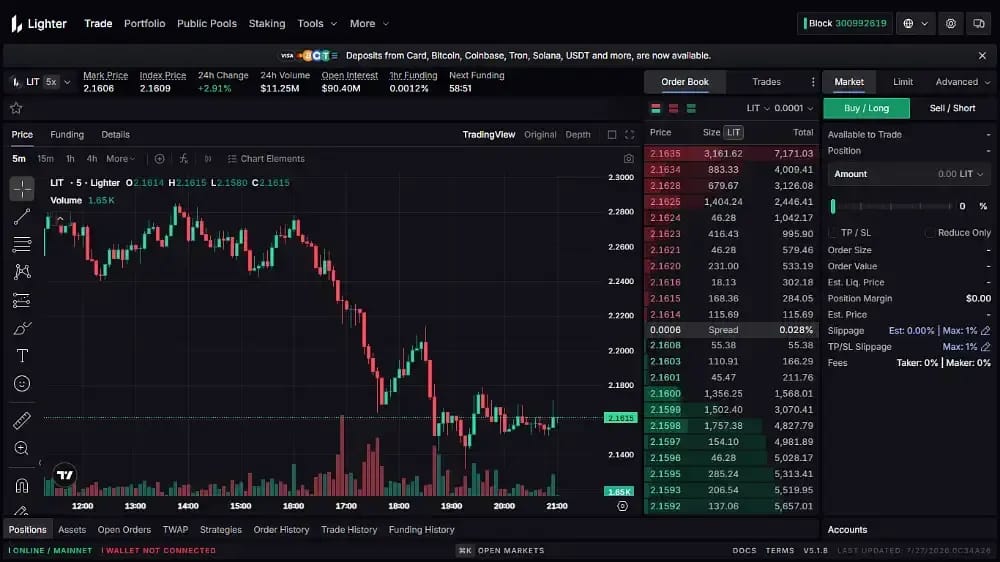Show both bids and asks view
The image size is (1000, 562).
656,108
